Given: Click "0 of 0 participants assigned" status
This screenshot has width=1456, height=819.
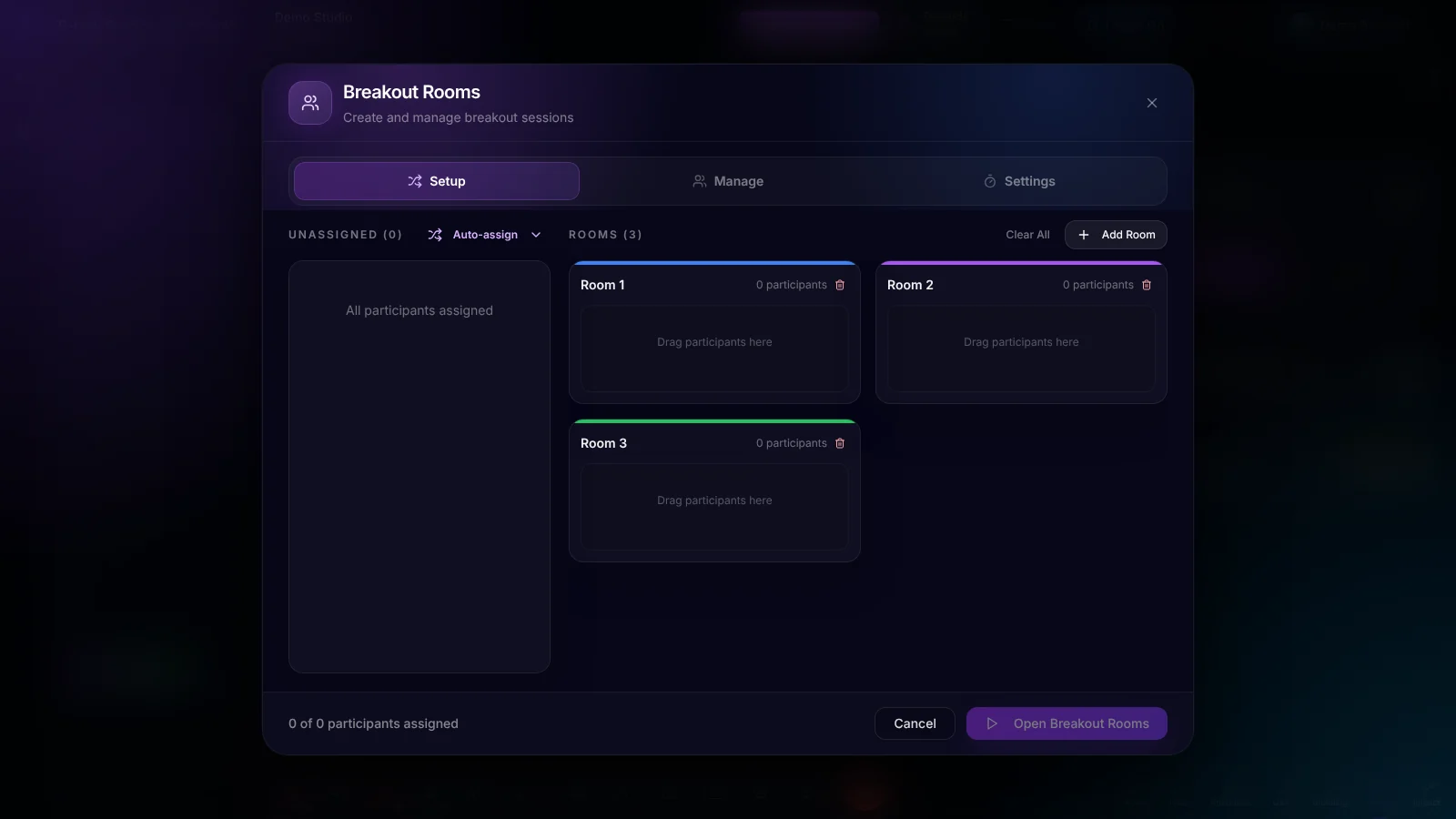Looking at the screenshot, I should (373, 723).
